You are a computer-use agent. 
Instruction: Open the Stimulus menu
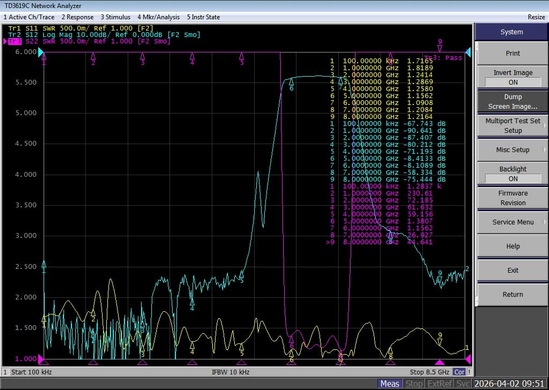click(116, 17)
